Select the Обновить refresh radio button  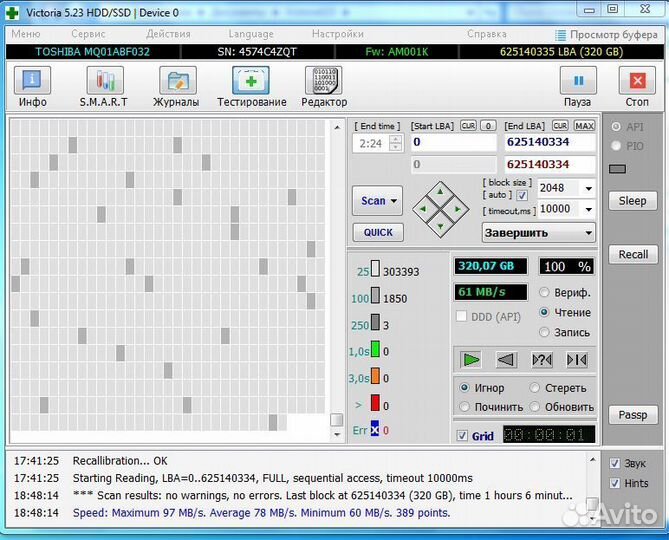[535, 407]
